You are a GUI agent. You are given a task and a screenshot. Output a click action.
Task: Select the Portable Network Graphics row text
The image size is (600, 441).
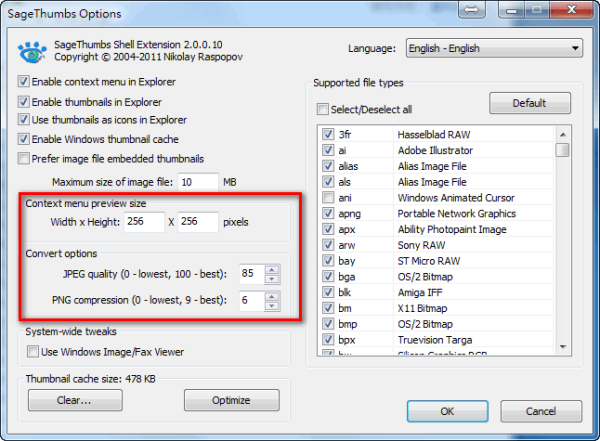click(x=457, y=213)
